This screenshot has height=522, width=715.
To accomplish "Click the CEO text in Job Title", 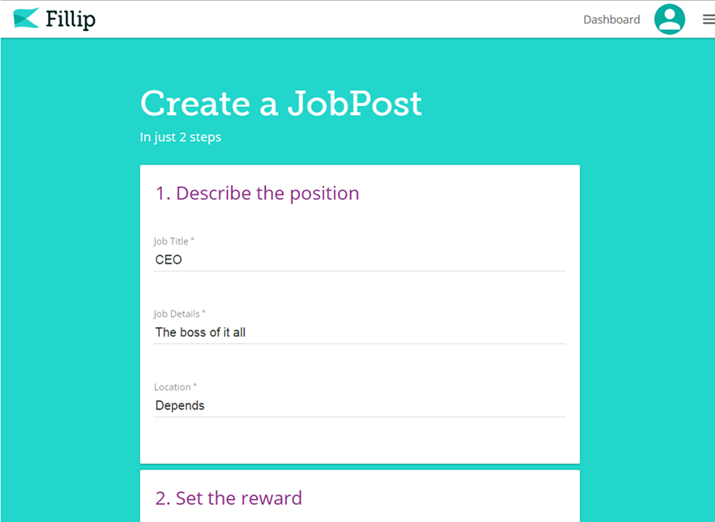I will pyautogui.click(x=169, y=260).
